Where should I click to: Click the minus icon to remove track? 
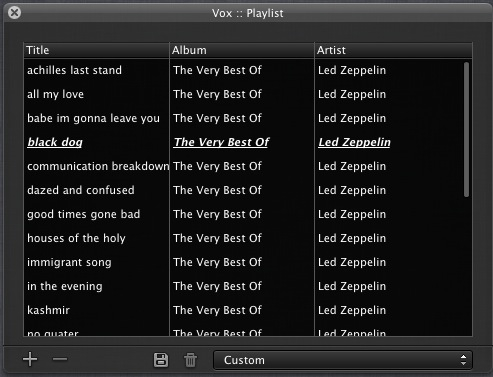60,359
